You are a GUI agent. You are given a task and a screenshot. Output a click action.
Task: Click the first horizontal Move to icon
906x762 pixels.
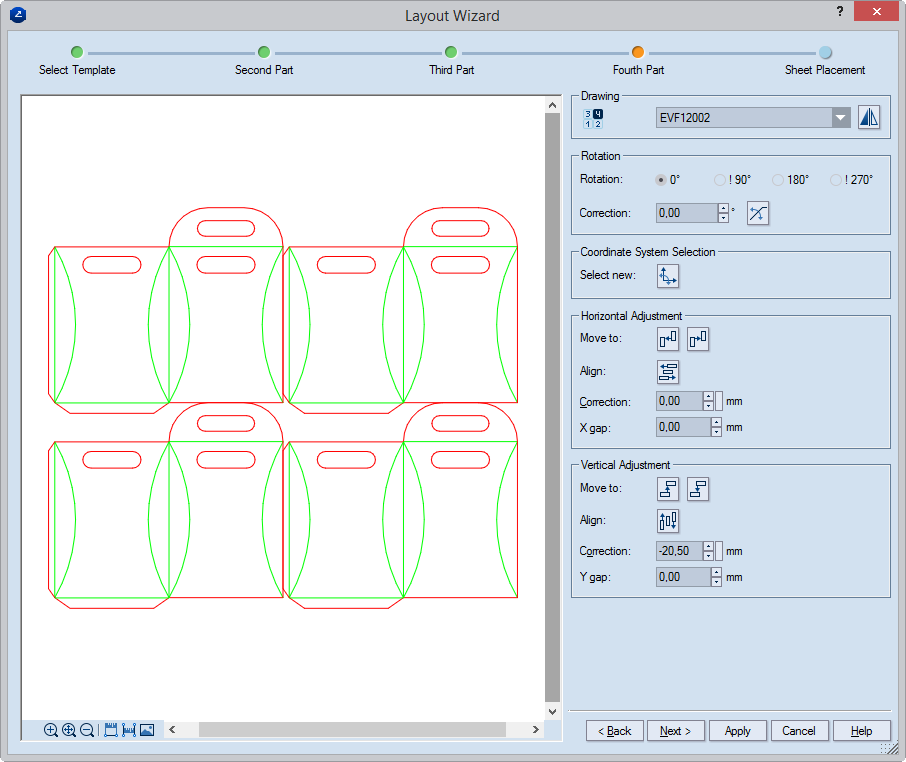click(x=668, y=339)
